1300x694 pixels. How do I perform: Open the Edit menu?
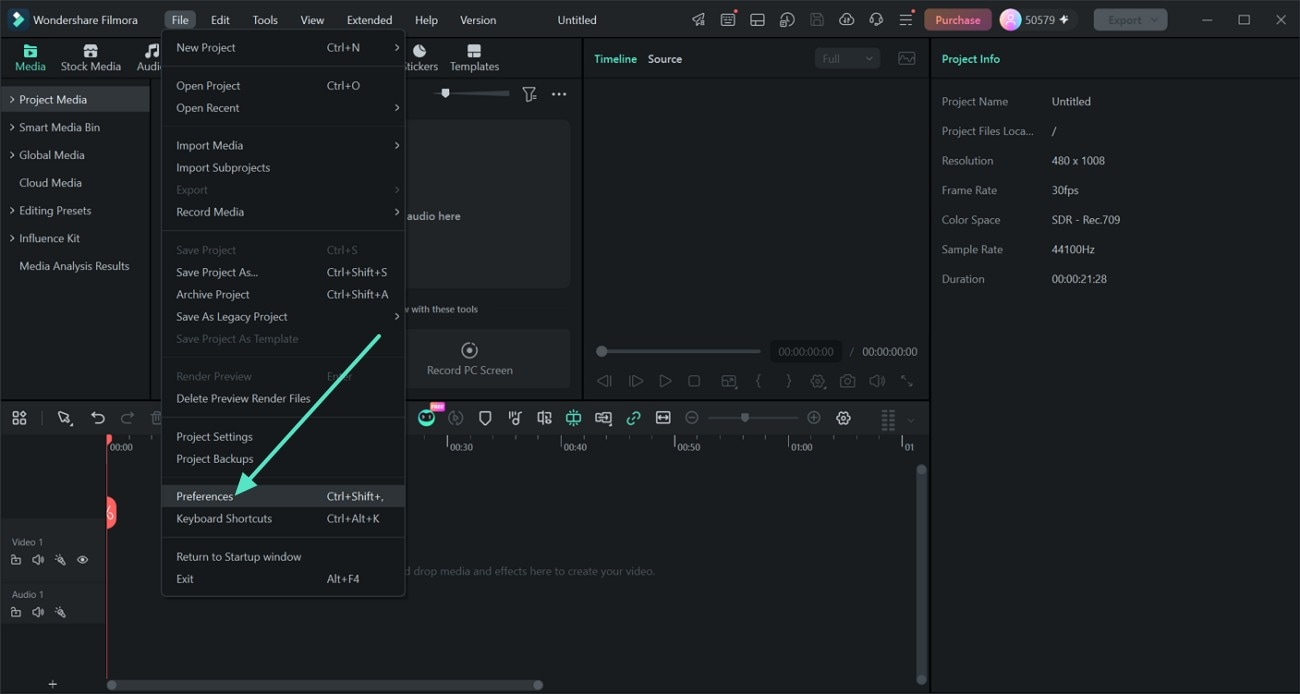point(220,20)
